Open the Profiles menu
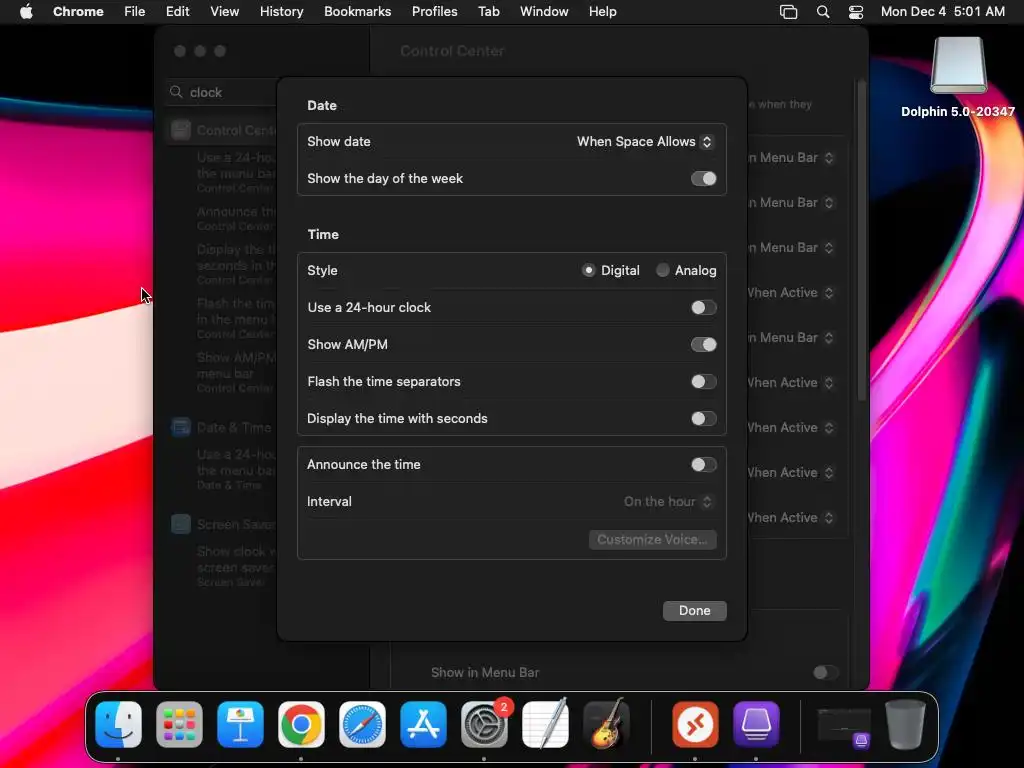 [434, 11]
